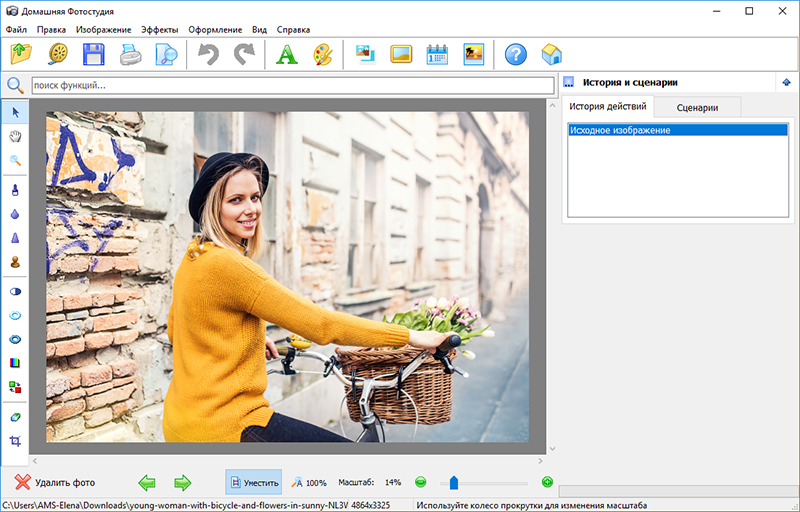800x512 pixels.
Task: Open the Вид menu
Action: click(x=259, y=30)
